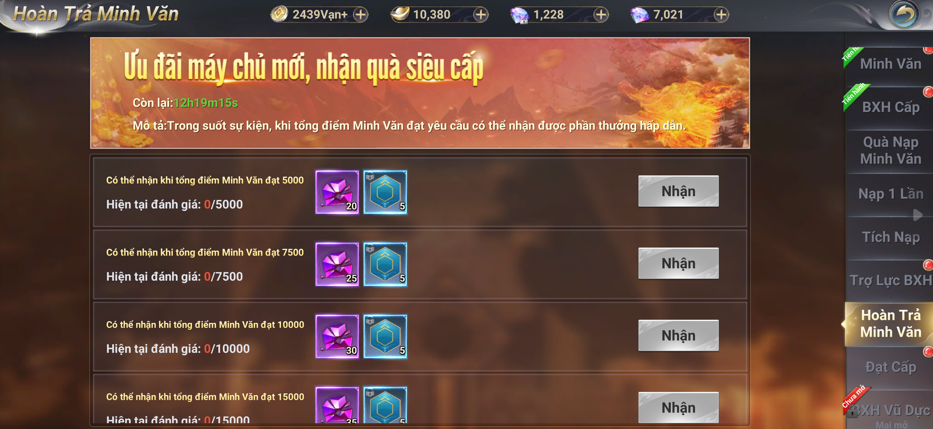The width and height of the screenshot is (933, 429).
Task: Tap the plus next to 10,380 silver ingots
Action: [x=481, y=15]
